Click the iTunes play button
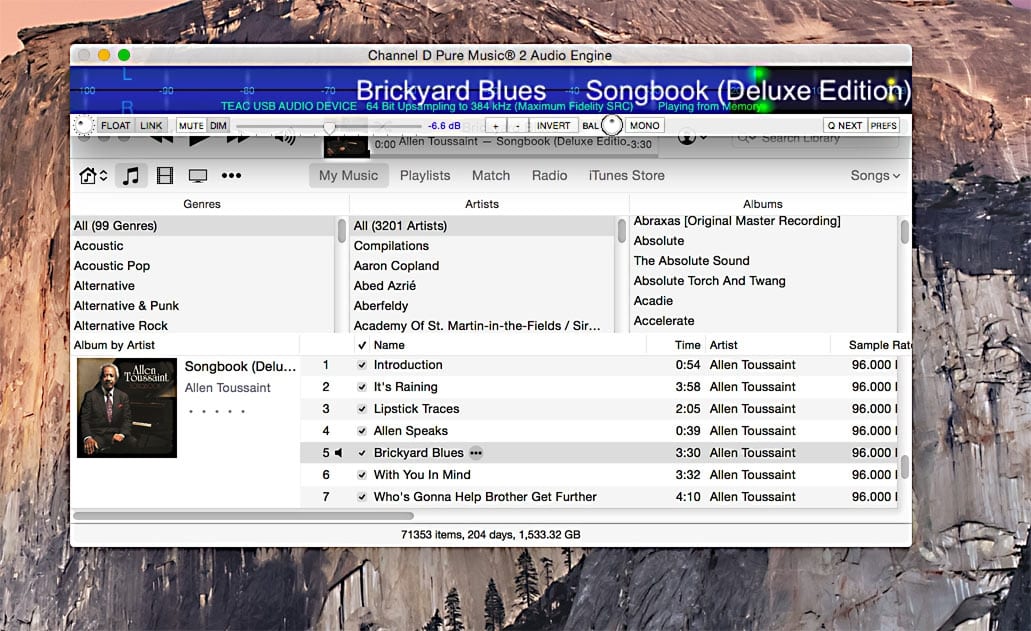The width and height of the screenshot is (1031, 631). coord(199,139)
